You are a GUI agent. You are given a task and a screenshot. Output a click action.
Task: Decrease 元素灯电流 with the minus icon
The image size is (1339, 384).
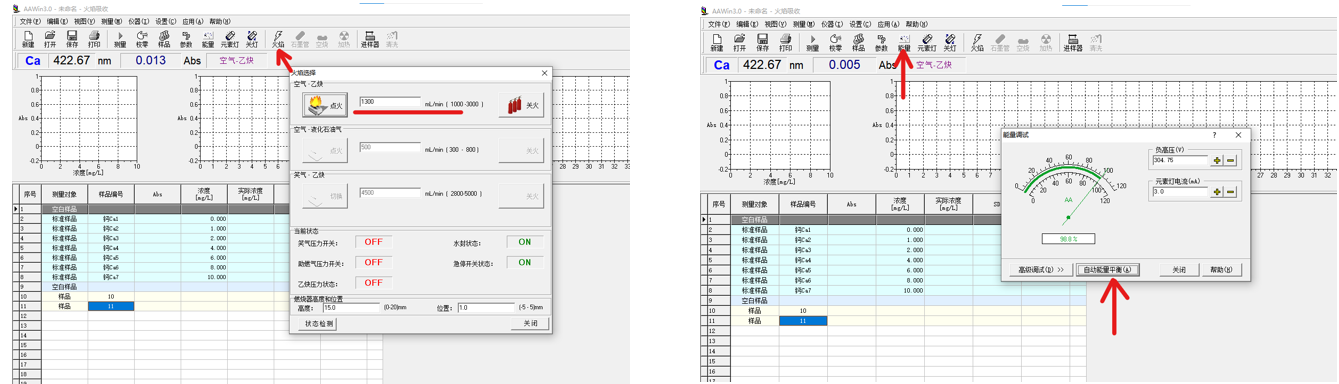[x=1231, y=191]
